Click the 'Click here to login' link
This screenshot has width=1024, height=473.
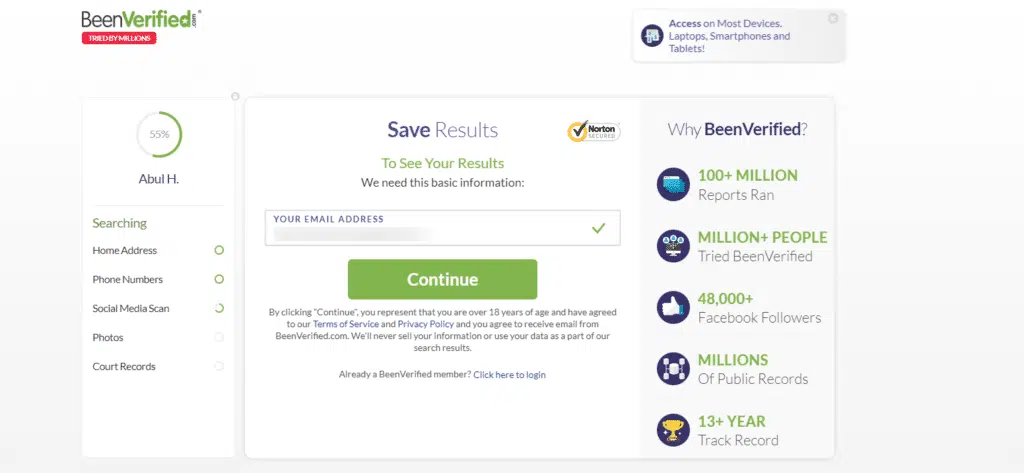click(x=509, y=374)
